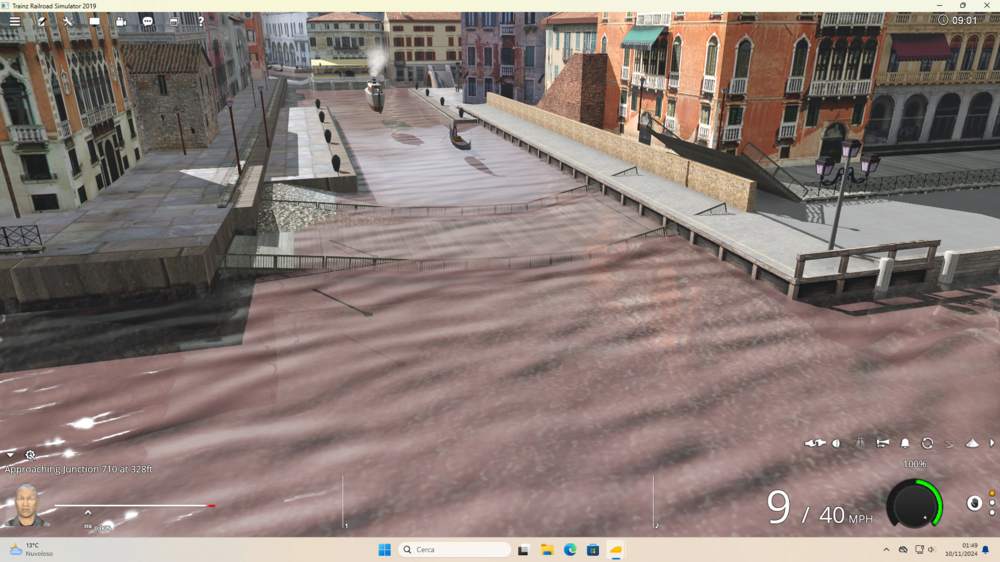This screenshot has width=1000, height=562.
Task: Toggle the locomotive headlight icon
Action: 836,443
